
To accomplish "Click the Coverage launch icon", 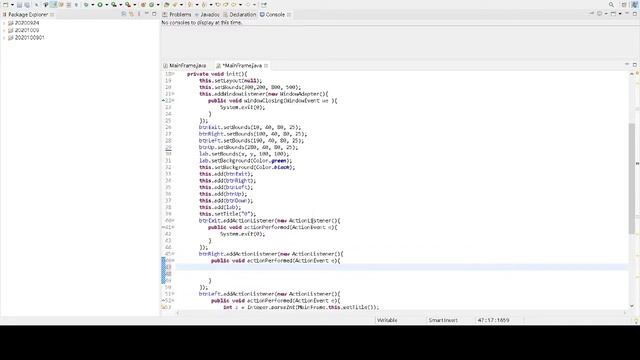I will pyautogui.click(x=113, y=5).
